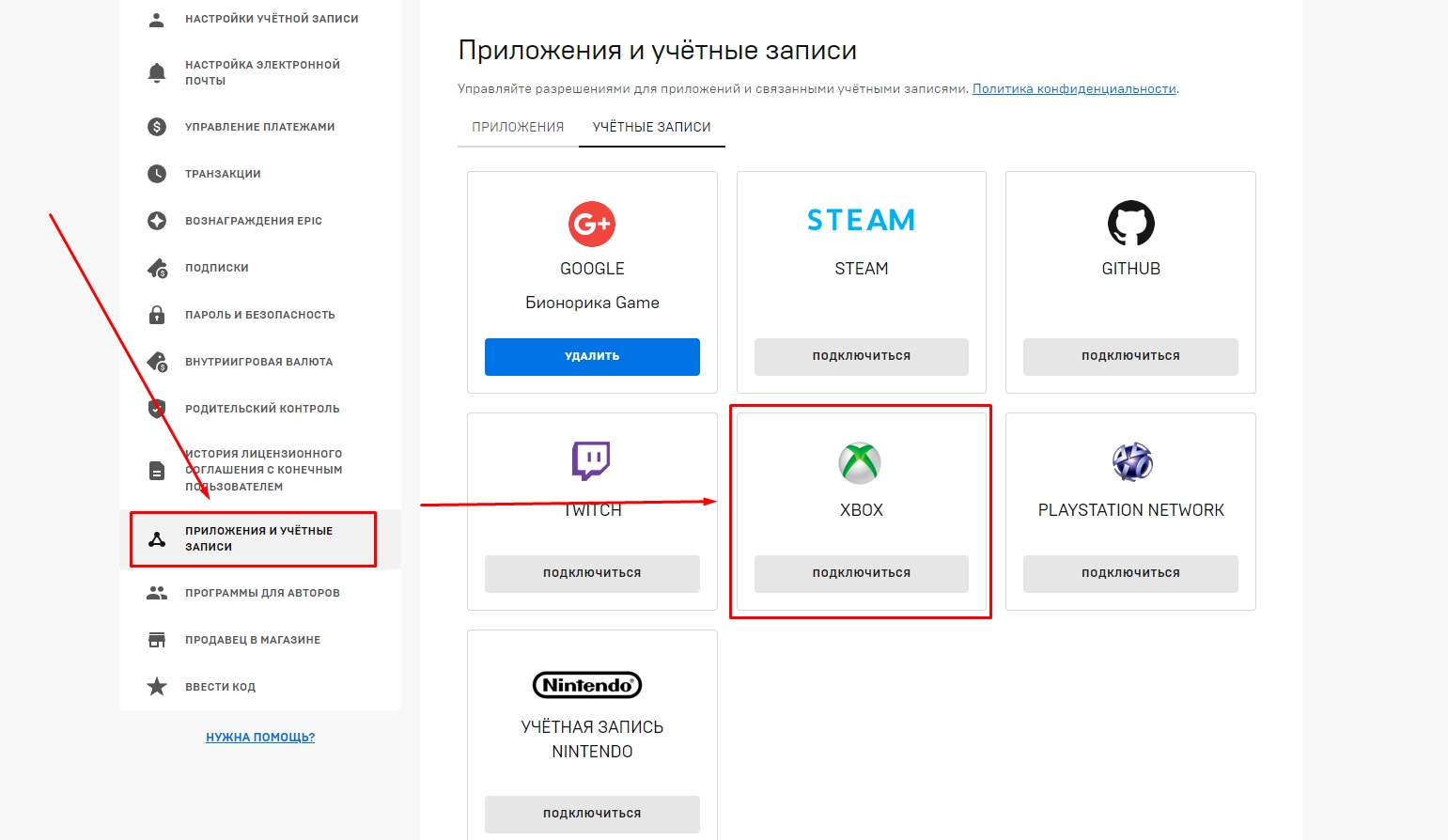Click the subscriptions tag icon
The width and height of the screenshot is (1448, 840).
157,268
